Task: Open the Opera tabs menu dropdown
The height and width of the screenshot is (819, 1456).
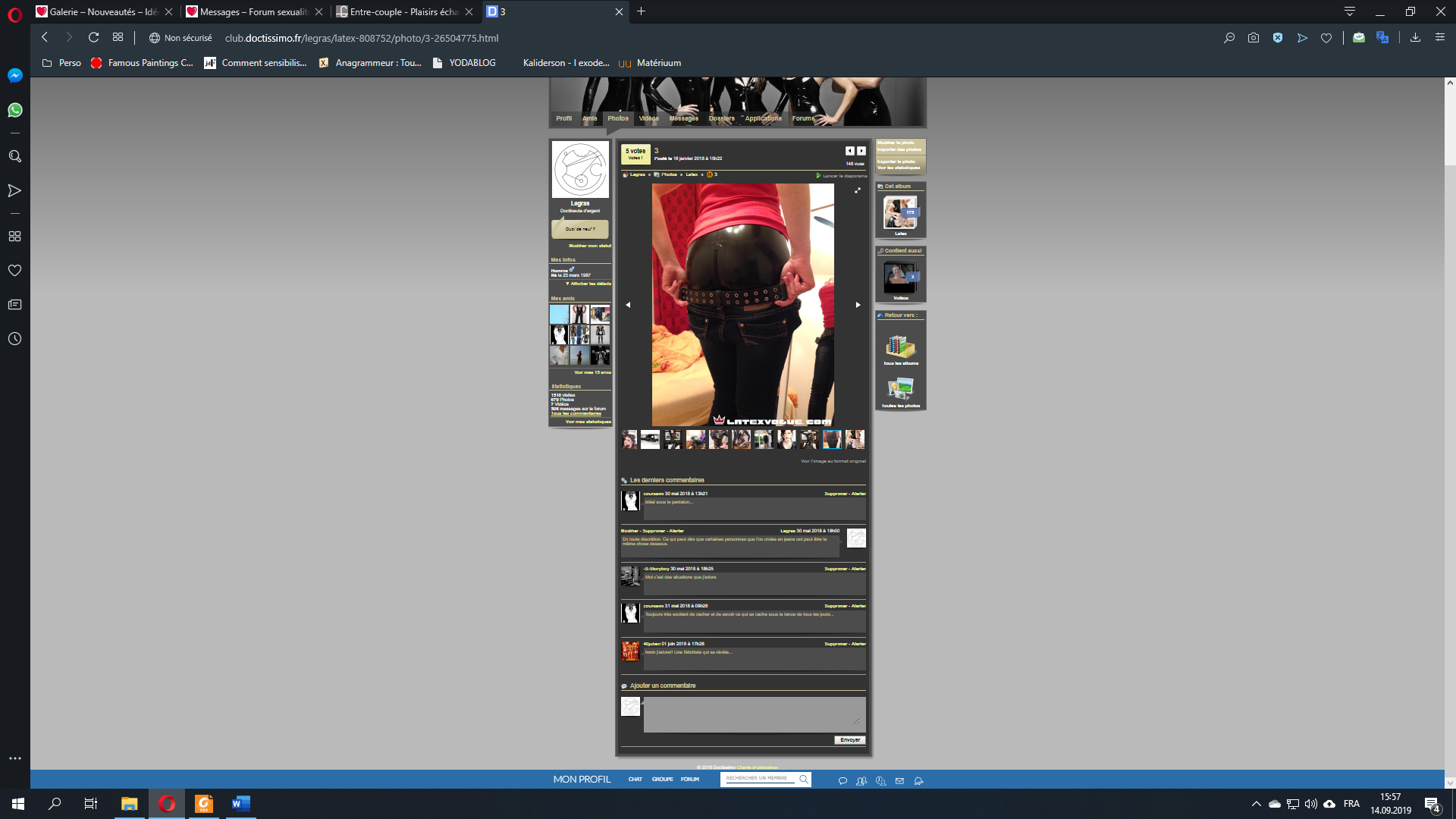Action: (1350, 11)
